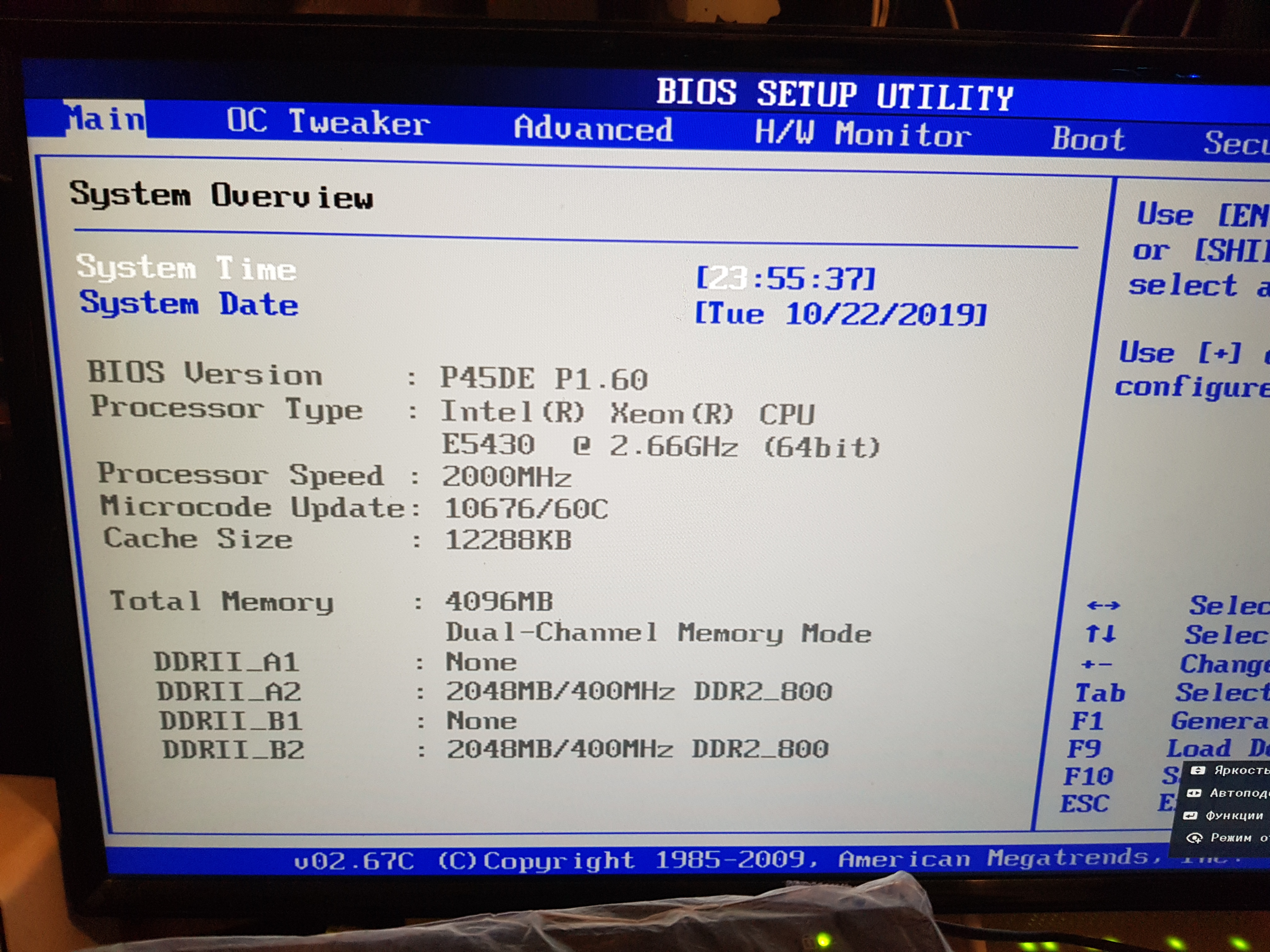
Task: Click the System Date value field
Action: coord(841,314)
